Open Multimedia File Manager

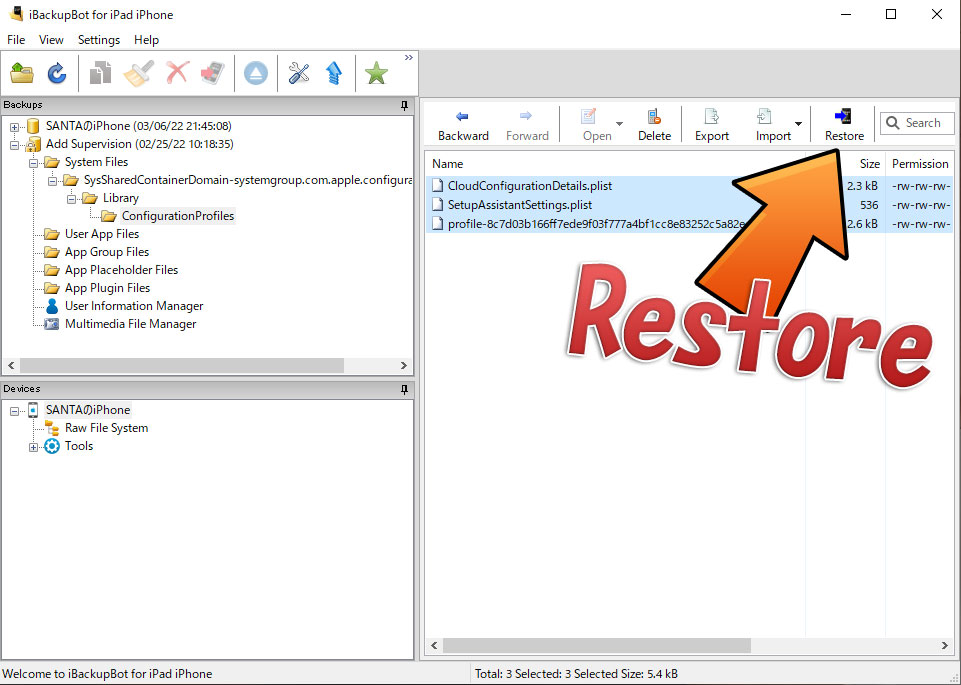pyautogui.click(x=131, y=324)
